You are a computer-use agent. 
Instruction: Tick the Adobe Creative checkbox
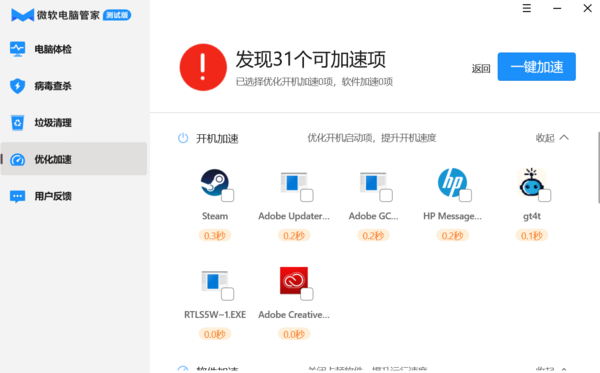[307, 294]
